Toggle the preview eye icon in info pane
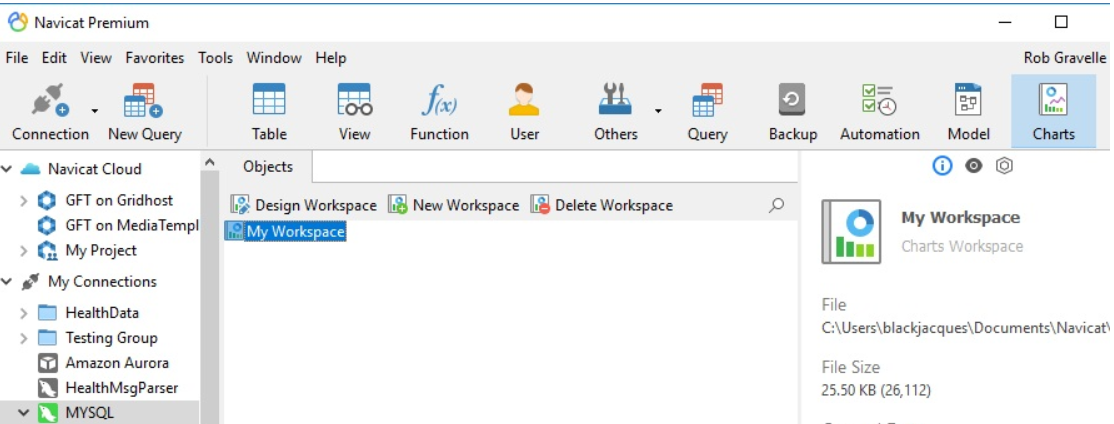This screenshot has height=424, width=1114. 973,166
